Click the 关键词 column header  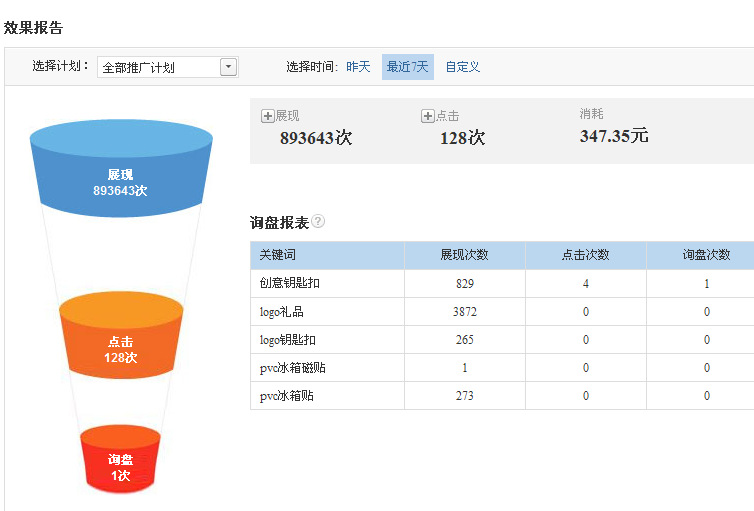327,255
